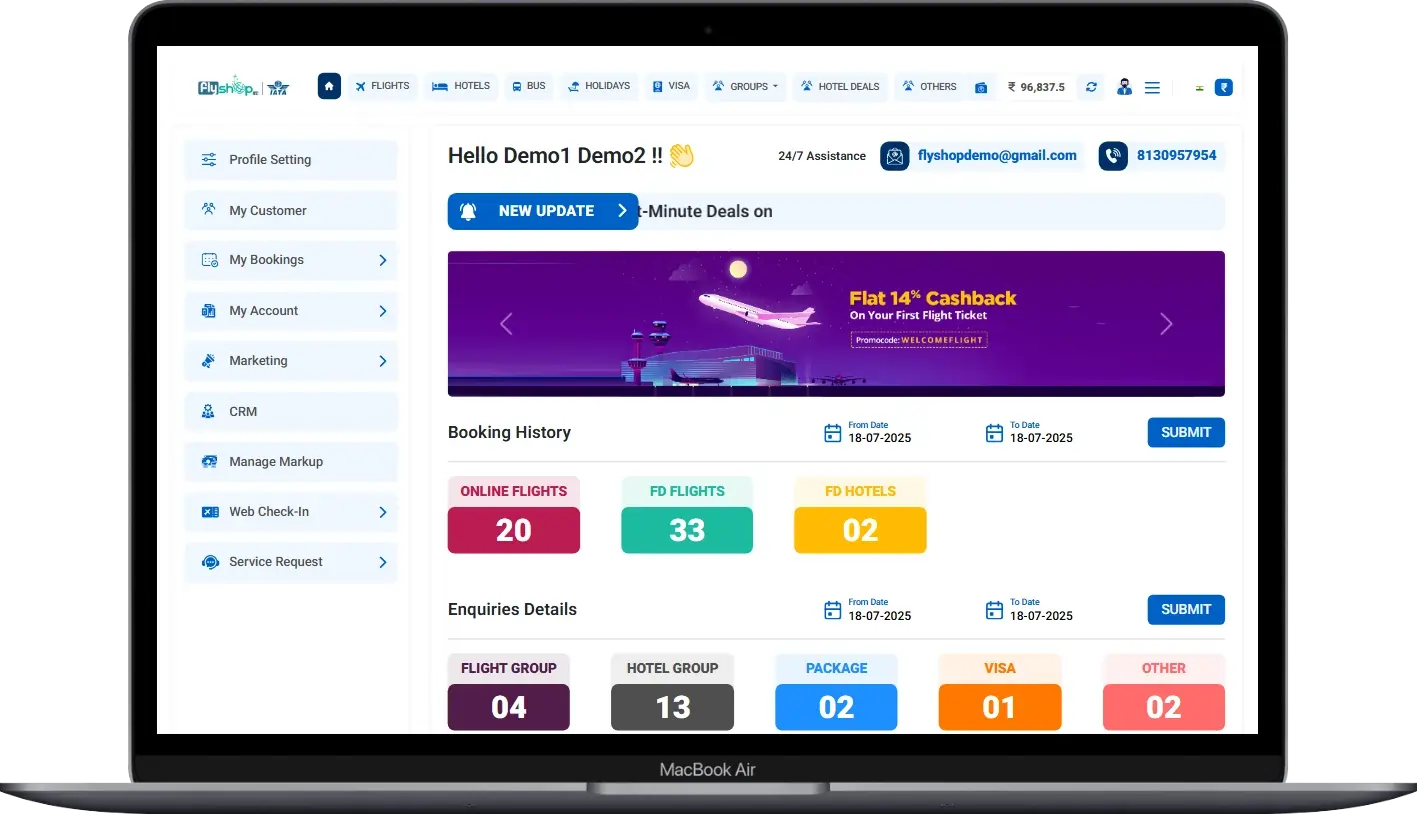The width and height of the screenshot is (1417, 814).
Task: Click the wallet icon beside the balance
Action: pyautogui.click(x=981, y=87)
